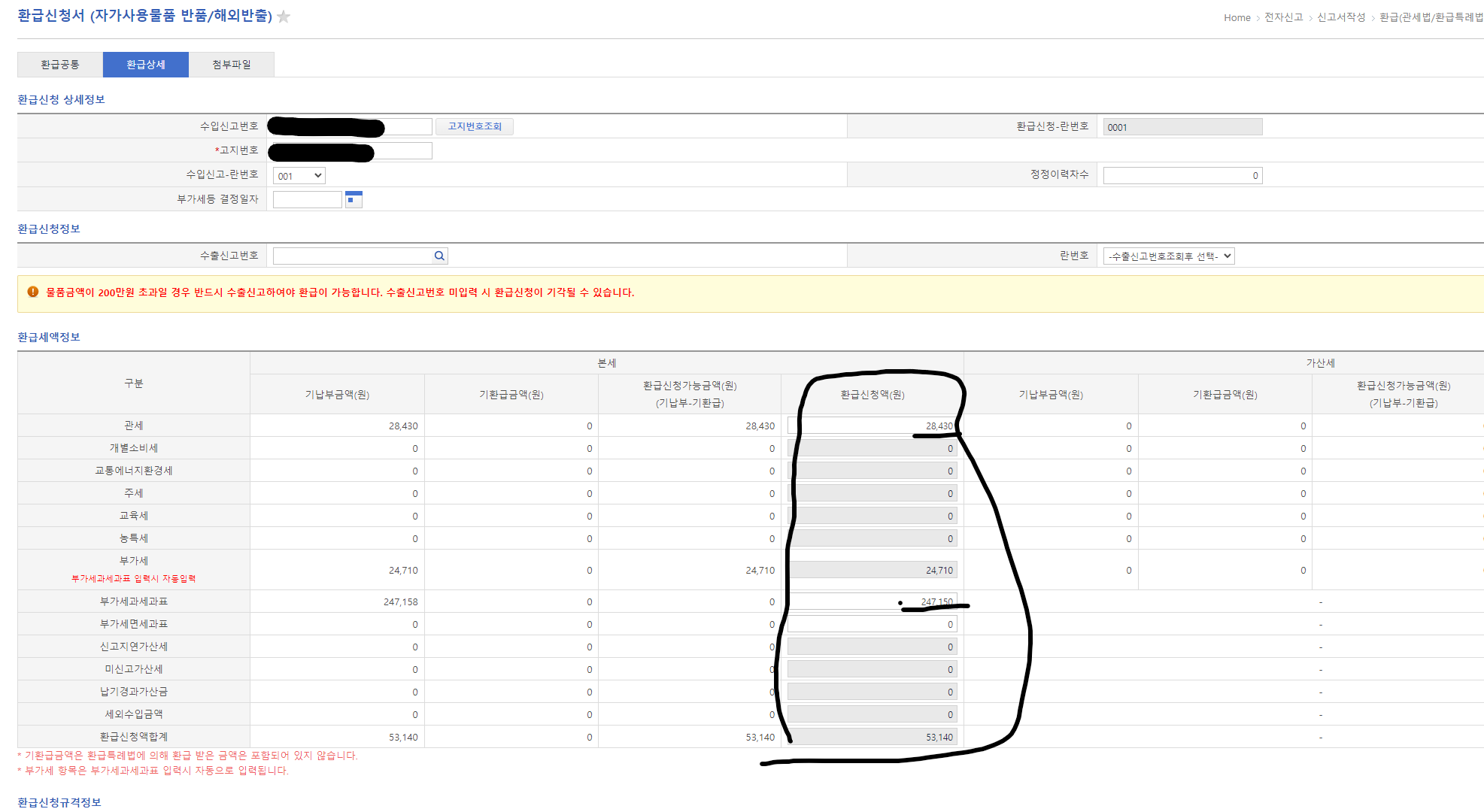Screen dimensions: 1484x812
Task: Expand the 란번호 수출신고번호조회후 선택 dropdown
Action: pyautogui.click(x=1169, y=256)
